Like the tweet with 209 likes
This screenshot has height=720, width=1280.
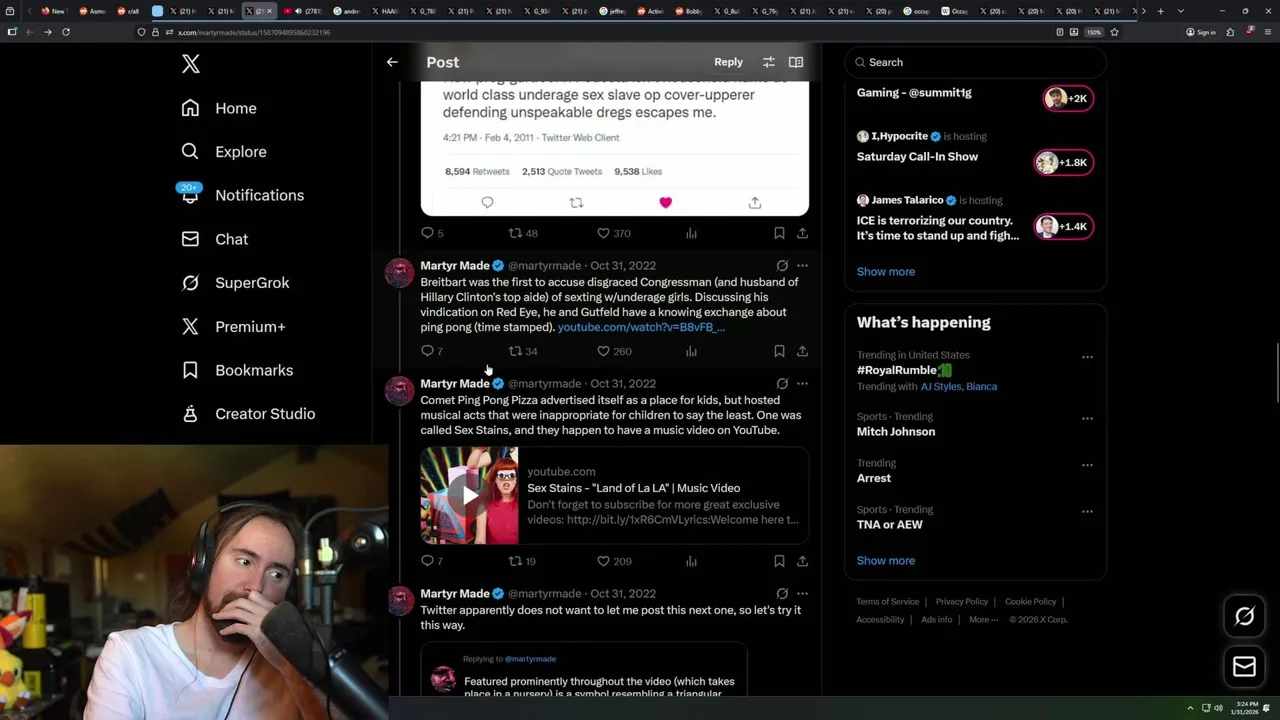point(613,561)
